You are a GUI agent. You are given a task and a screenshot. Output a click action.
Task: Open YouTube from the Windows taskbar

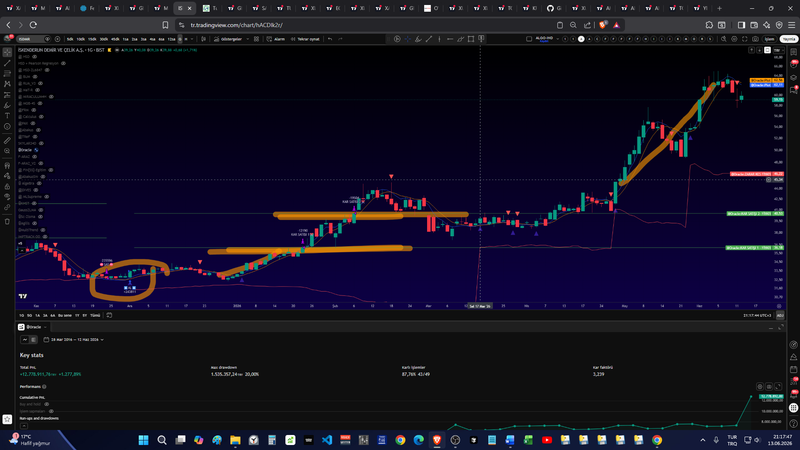click(546, 440)
